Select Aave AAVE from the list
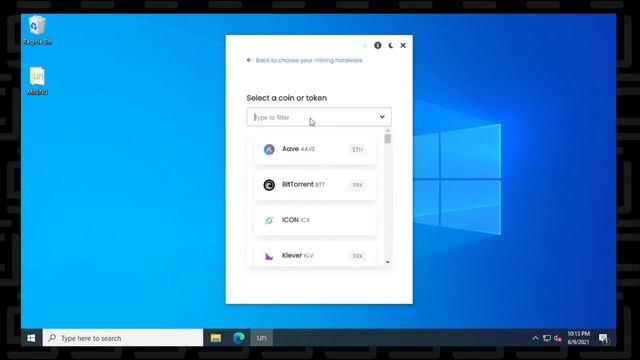 (315, 149)
